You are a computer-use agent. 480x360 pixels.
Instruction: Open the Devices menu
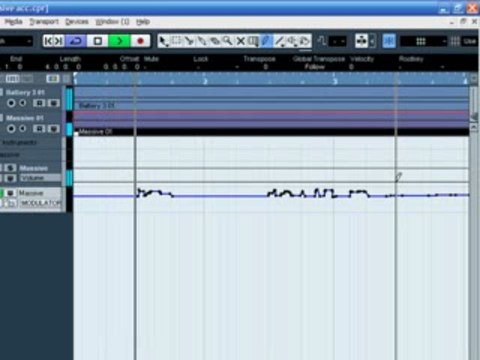[77, 22]
